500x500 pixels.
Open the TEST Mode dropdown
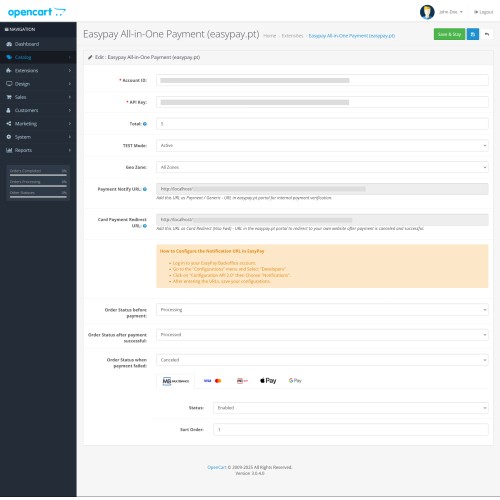coord(322,146)
